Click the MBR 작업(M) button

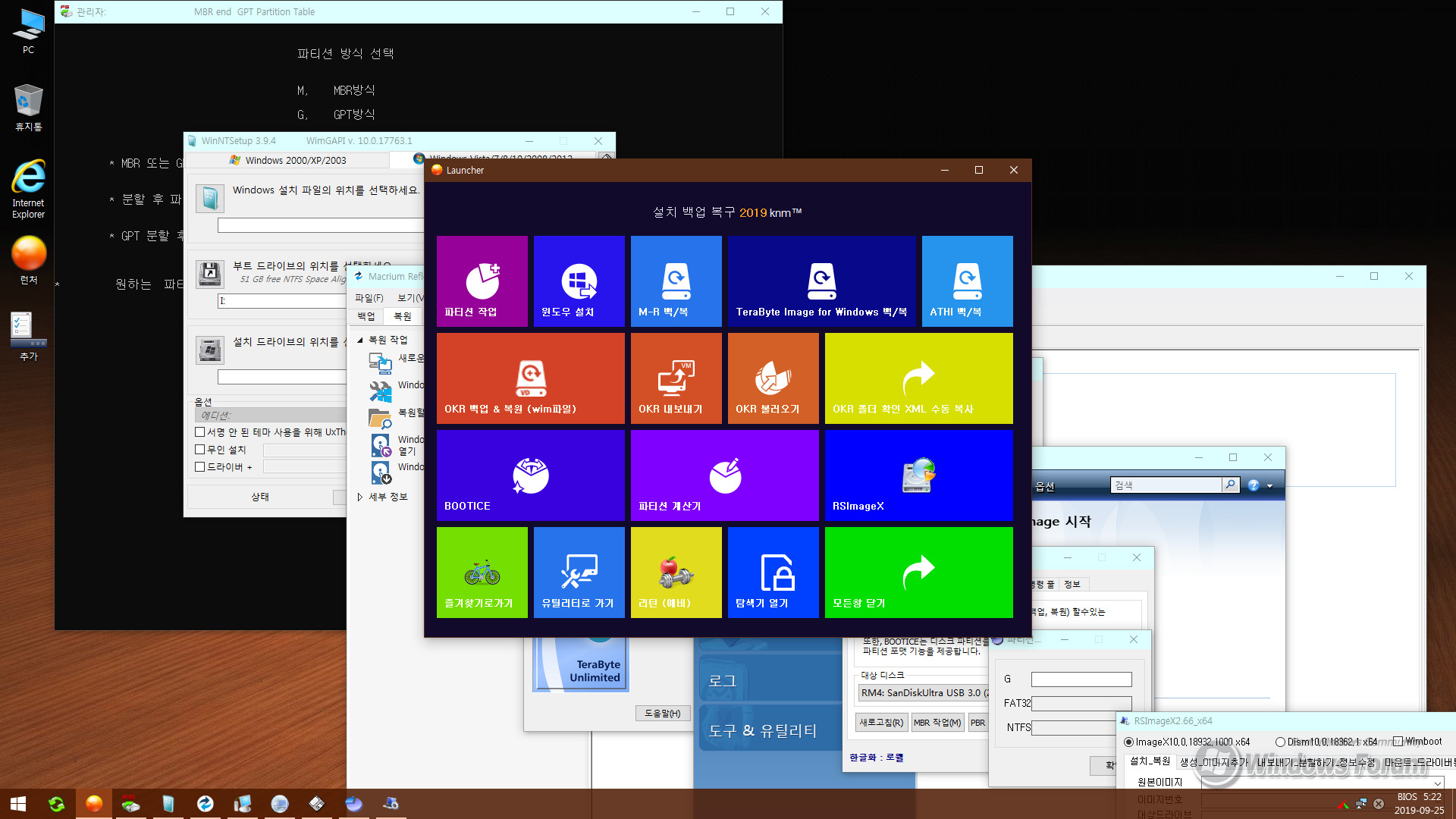[937, 723]
